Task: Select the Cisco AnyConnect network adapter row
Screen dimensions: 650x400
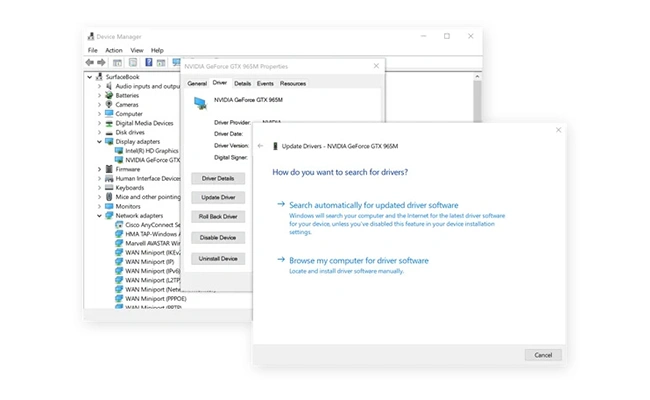Action: pyautogui.click(x=148, y=225)
